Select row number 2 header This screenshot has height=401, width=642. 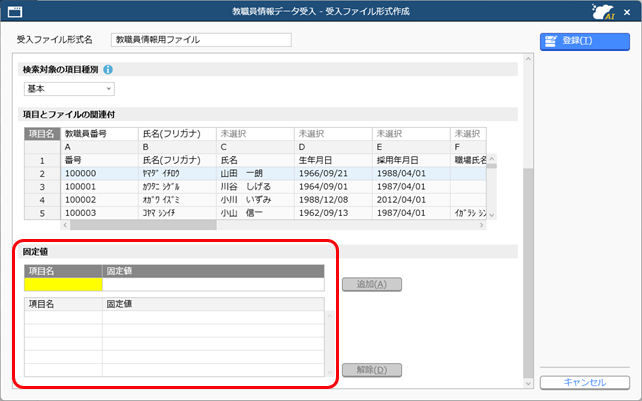click(x=42, y=174)
